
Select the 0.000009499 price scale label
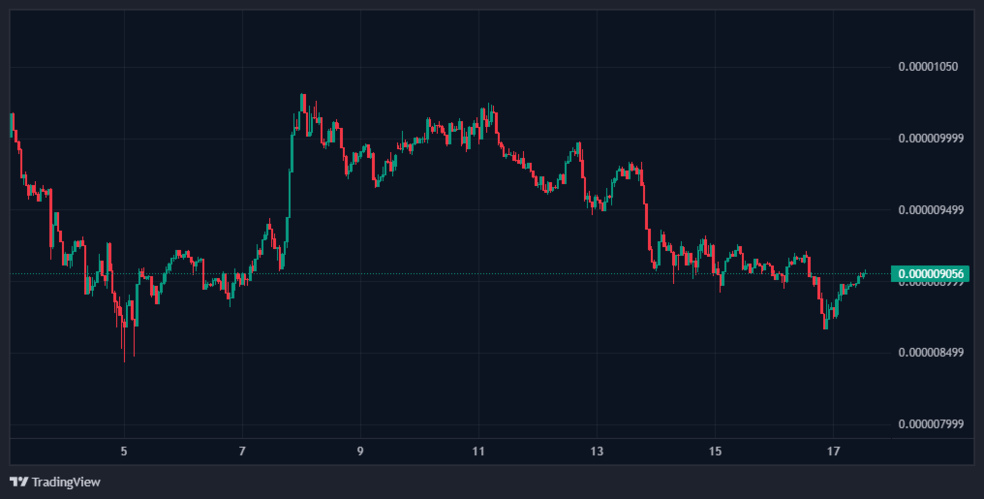[x=930, y=210]
